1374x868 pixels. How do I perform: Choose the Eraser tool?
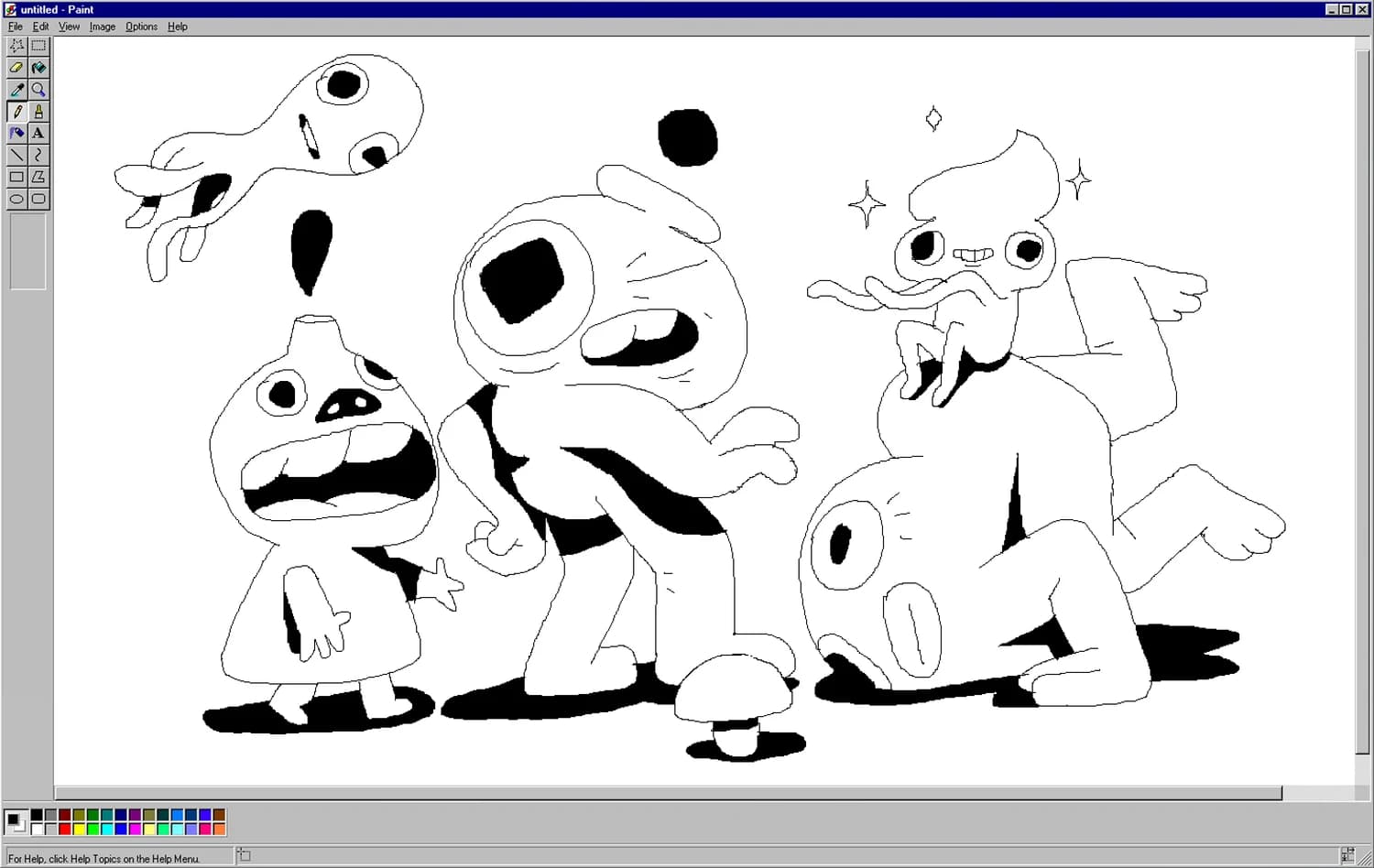[x=16, y=68]
